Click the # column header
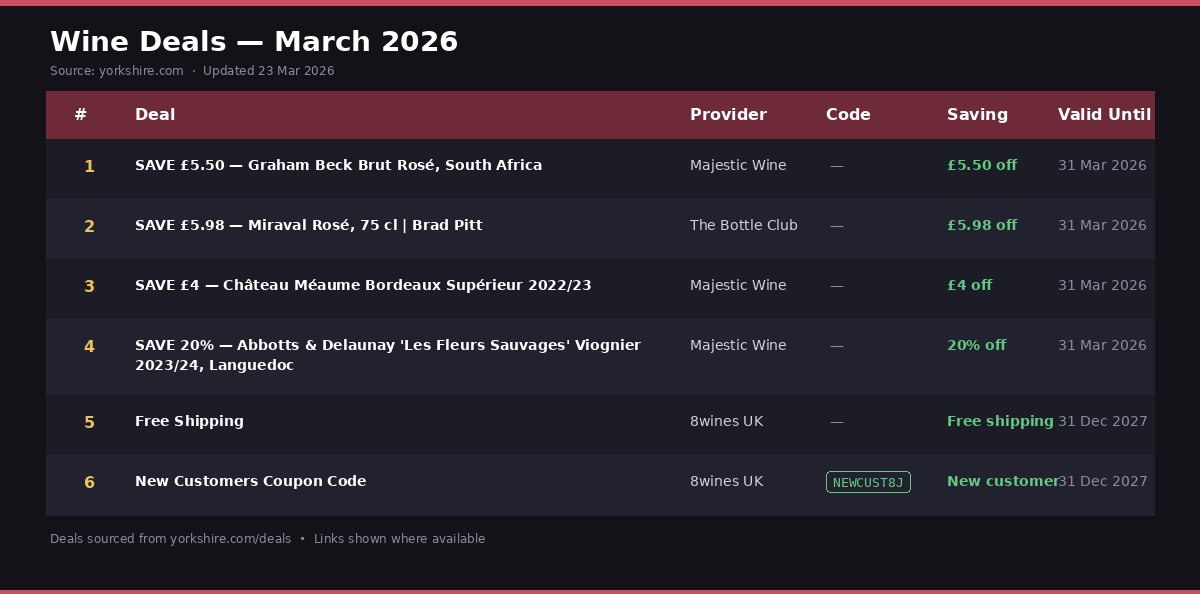 tap(81, 114)
